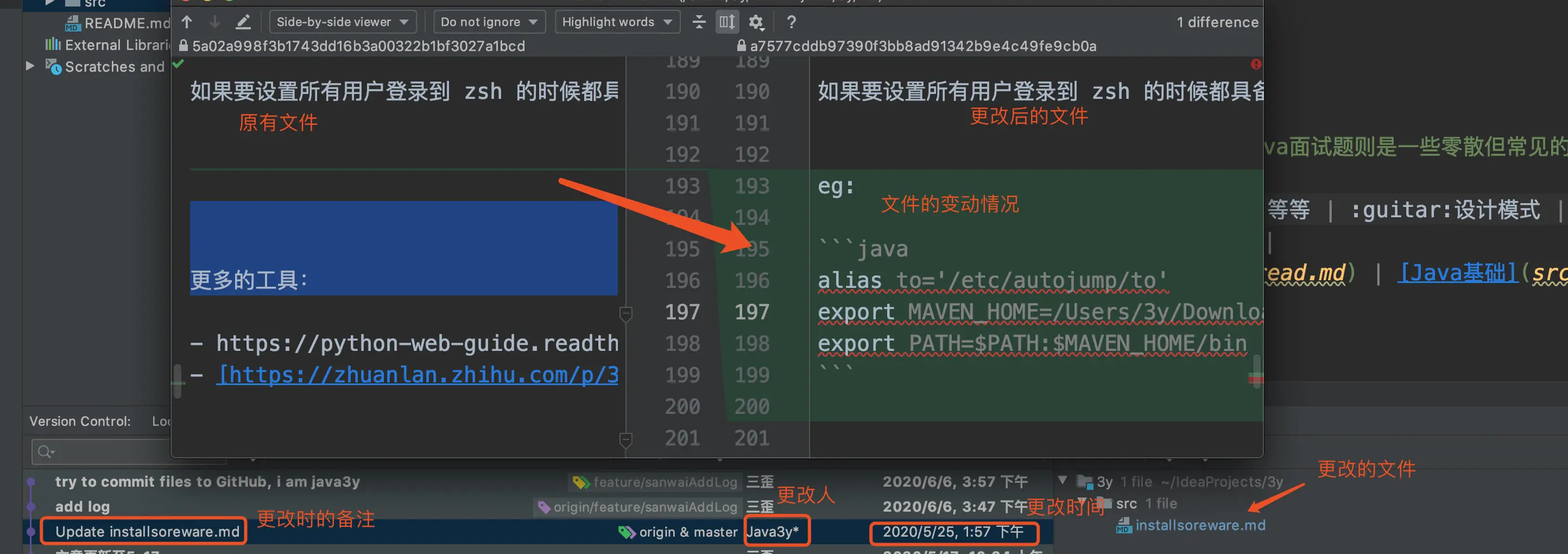Expand Scratches and Consoles node

[x=30, y=66]
